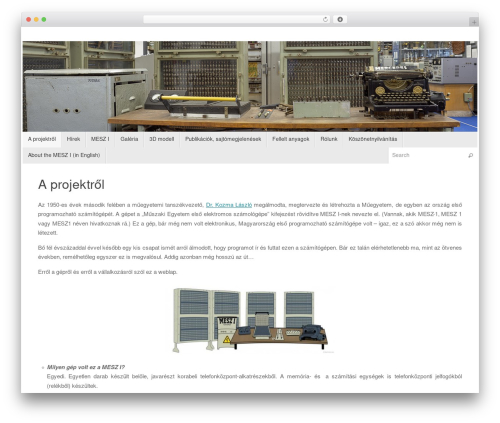Image resolution: width=500 pixels, height=423 pixels.
Task: Open the Köszönetnyilvánítás menu item
Action: [x=373, y=139]
